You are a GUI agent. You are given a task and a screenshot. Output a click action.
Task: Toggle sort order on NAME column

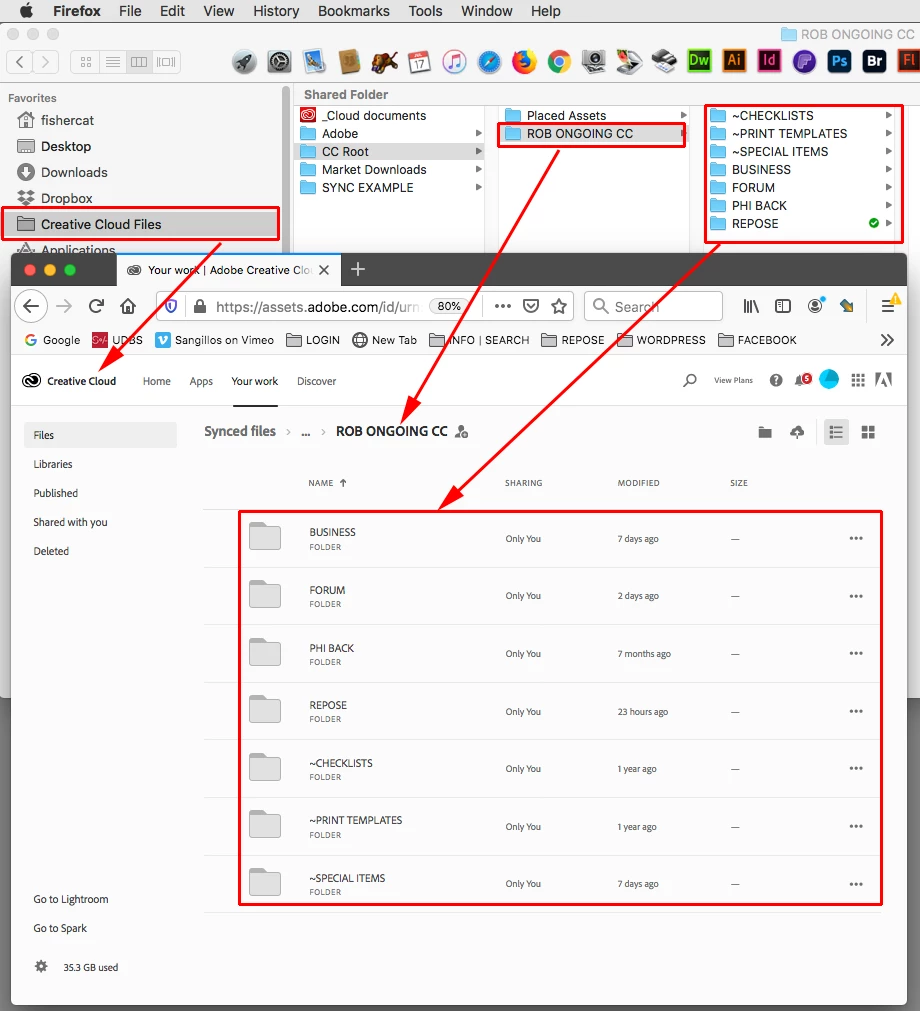[x=328, y=483]
